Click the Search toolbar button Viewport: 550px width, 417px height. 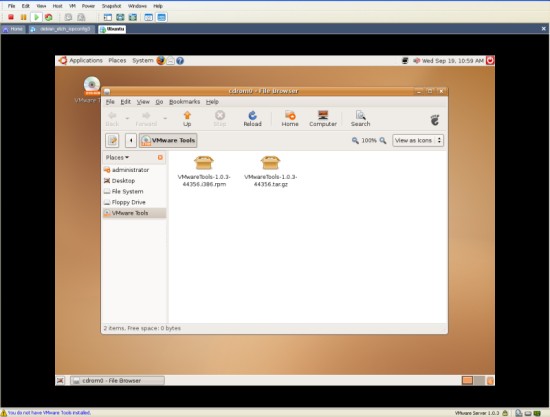[360, 119]
